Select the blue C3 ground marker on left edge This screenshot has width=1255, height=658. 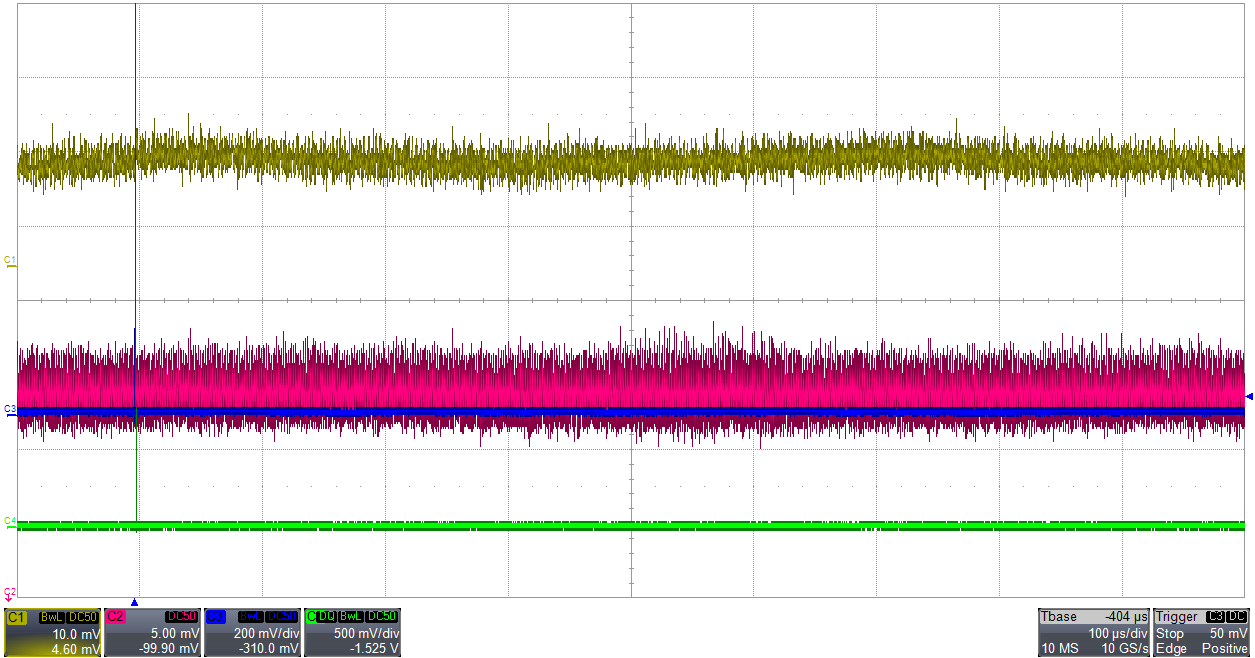tap(10, 411)
